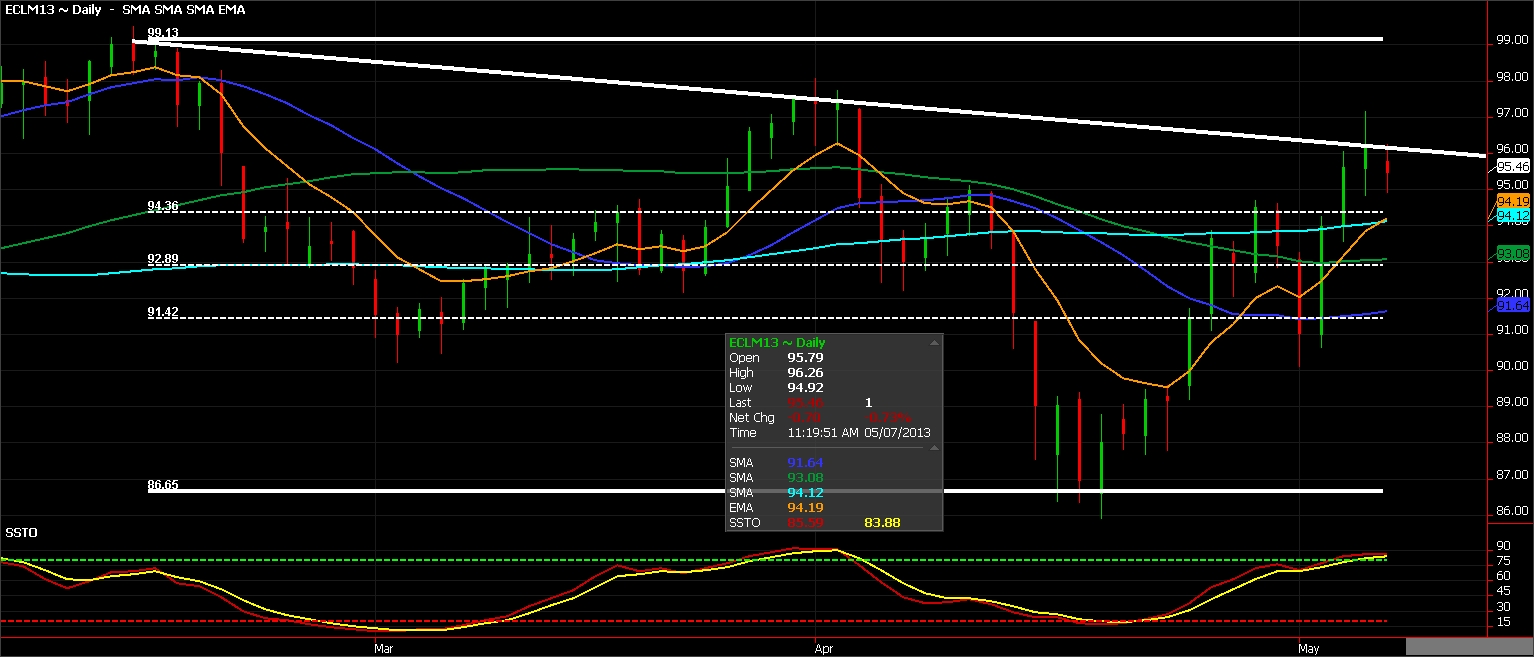Screen dimensions: 1534x657
Task: Click the SSTO indicator pane label
Action: click(21, 532)
